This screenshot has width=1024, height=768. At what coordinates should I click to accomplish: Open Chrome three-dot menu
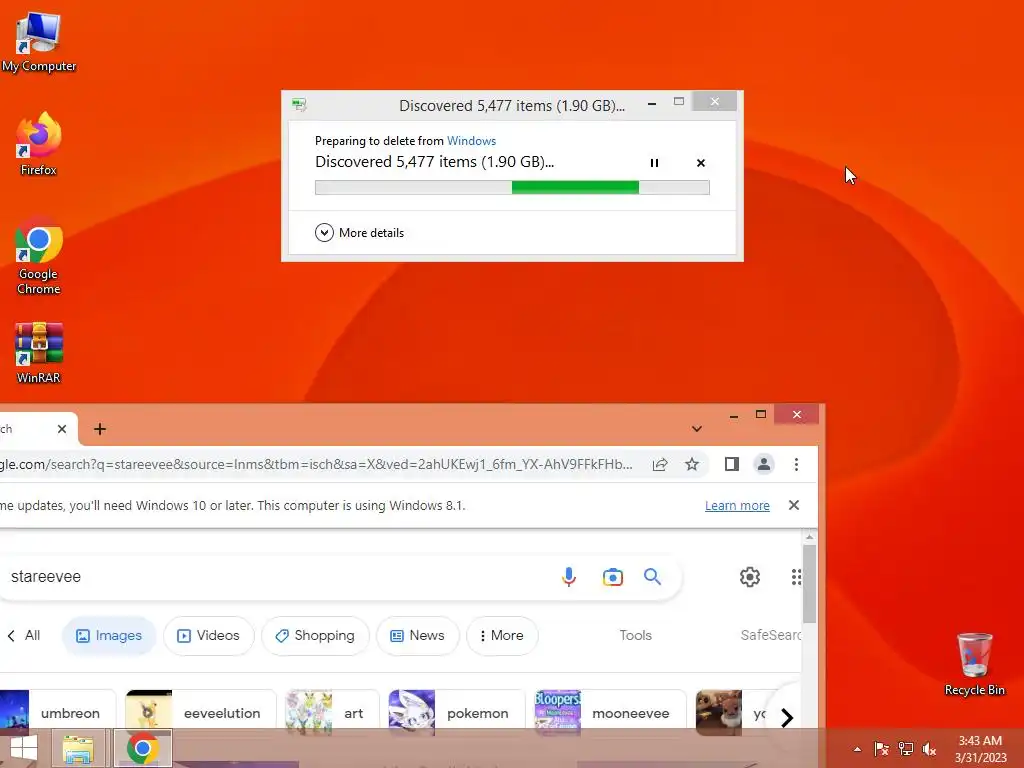tap(796, 464)
